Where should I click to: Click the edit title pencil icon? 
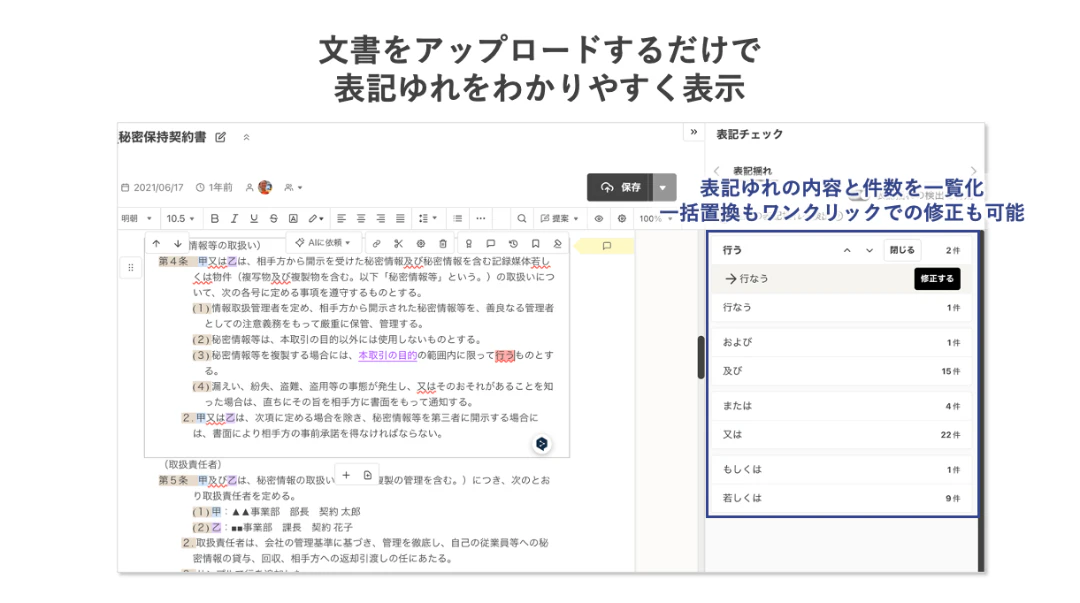tap(221, 137)
